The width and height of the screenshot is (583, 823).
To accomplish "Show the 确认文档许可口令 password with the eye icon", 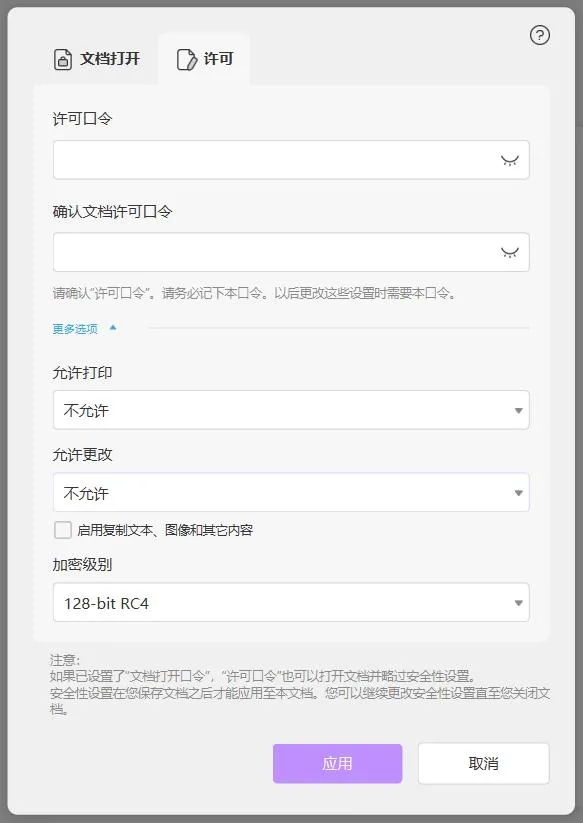I will [510, 253].
